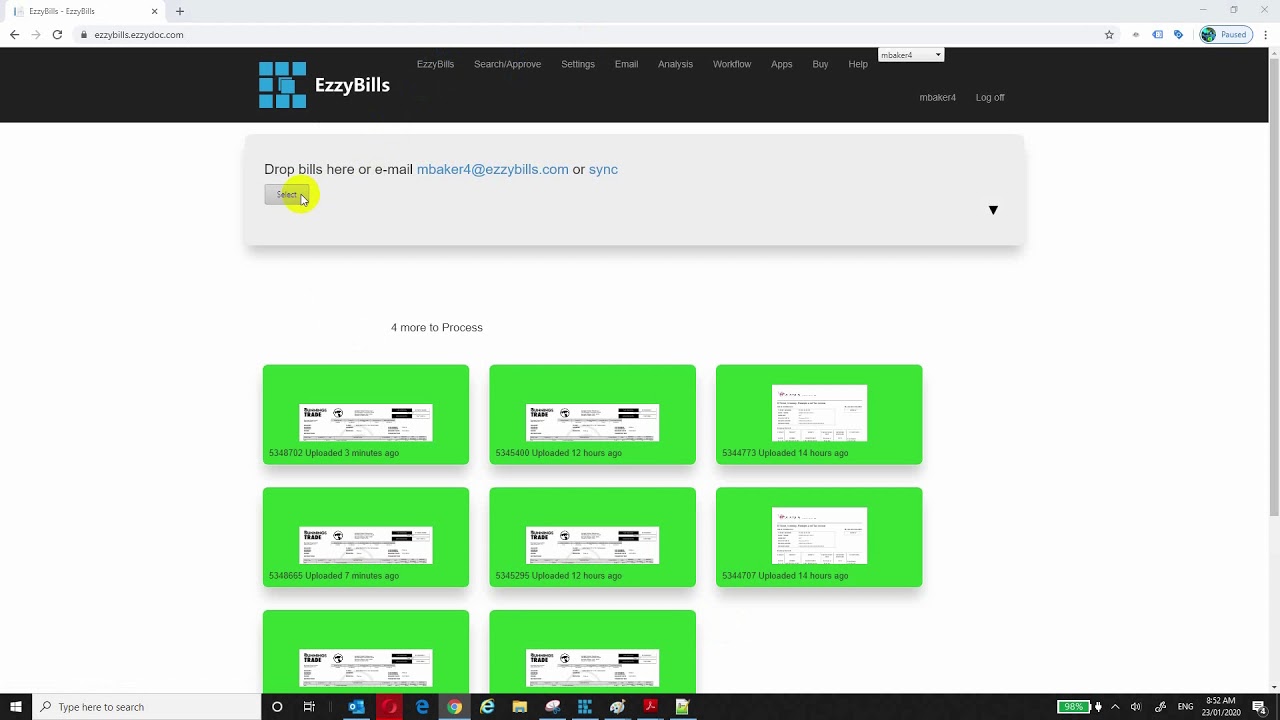Show hidden system tray icons

coord(1115,707)
